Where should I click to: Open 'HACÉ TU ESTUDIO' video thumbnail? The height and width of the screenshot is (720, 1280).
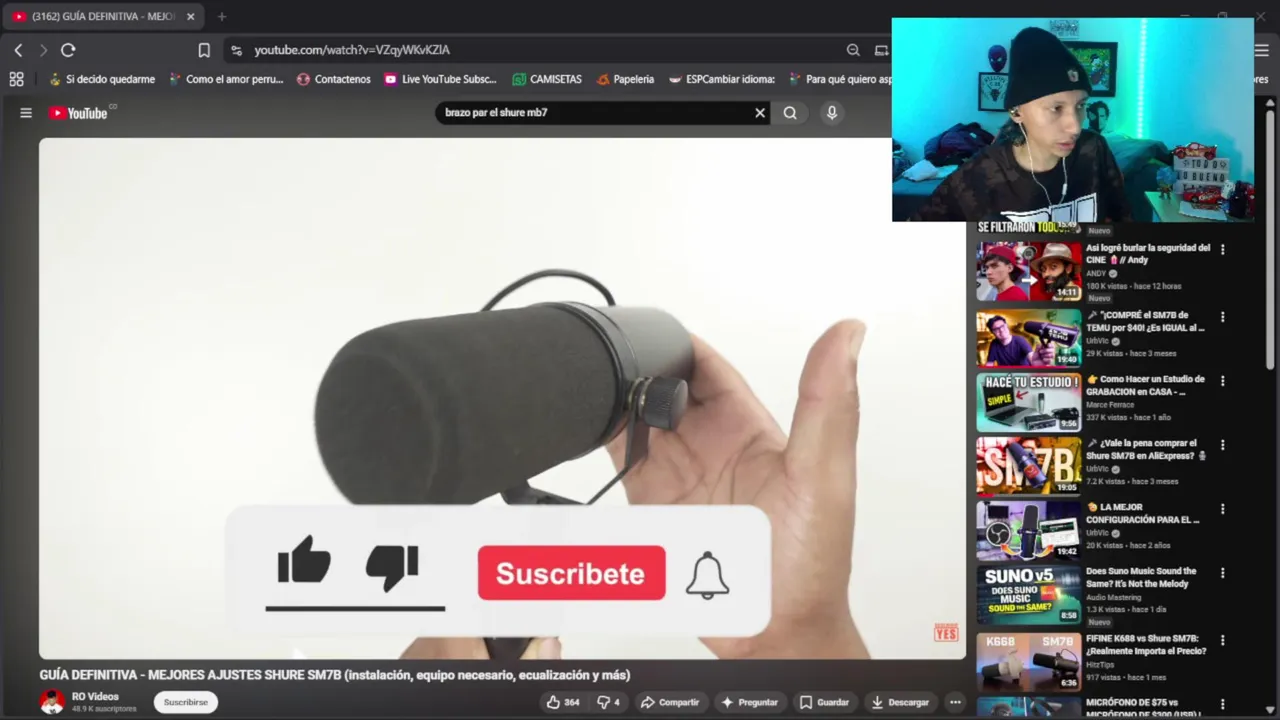(1028, 403)
